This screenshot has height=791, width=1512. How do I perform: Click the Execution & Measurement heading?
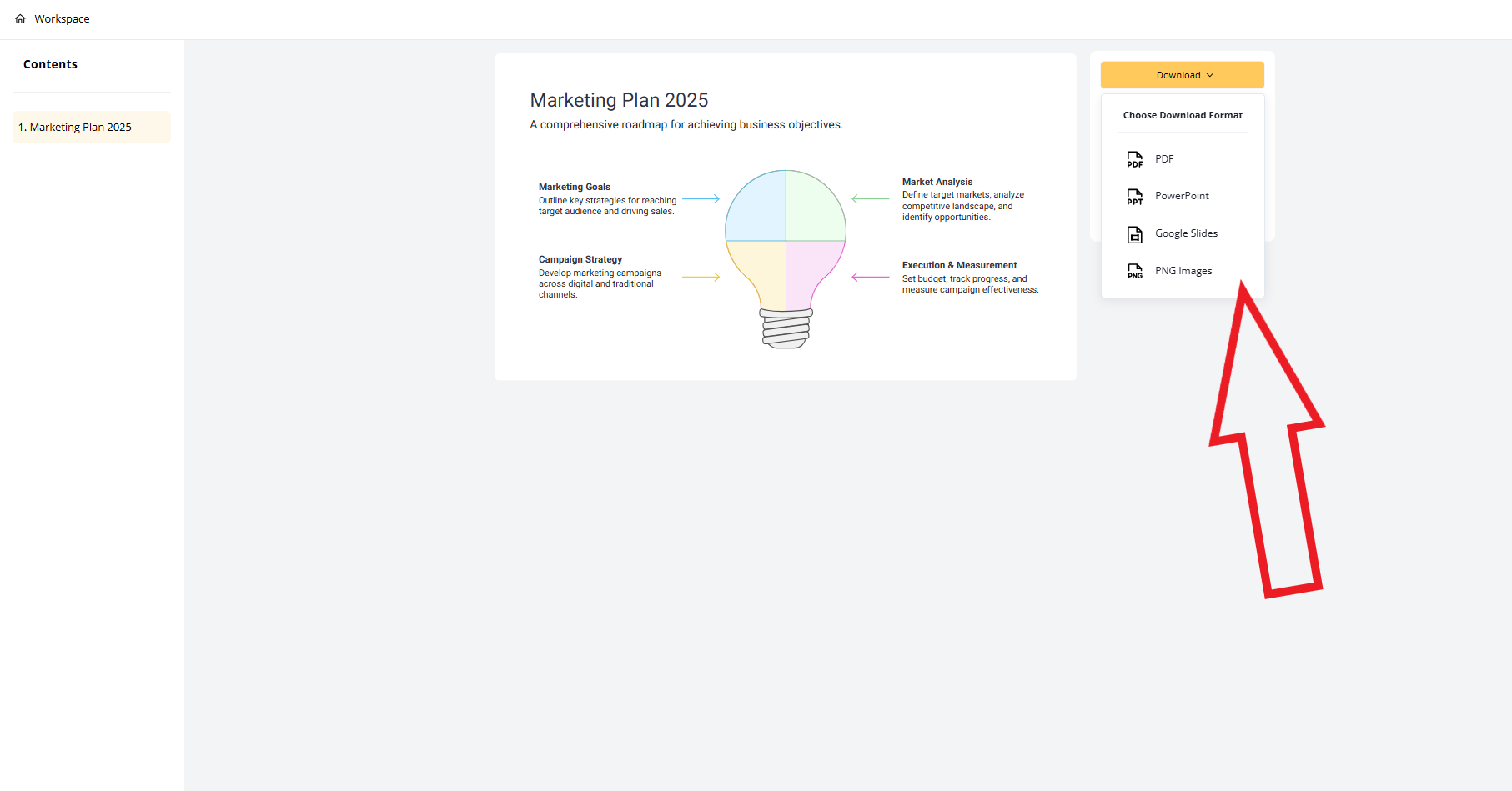(959, 265)
